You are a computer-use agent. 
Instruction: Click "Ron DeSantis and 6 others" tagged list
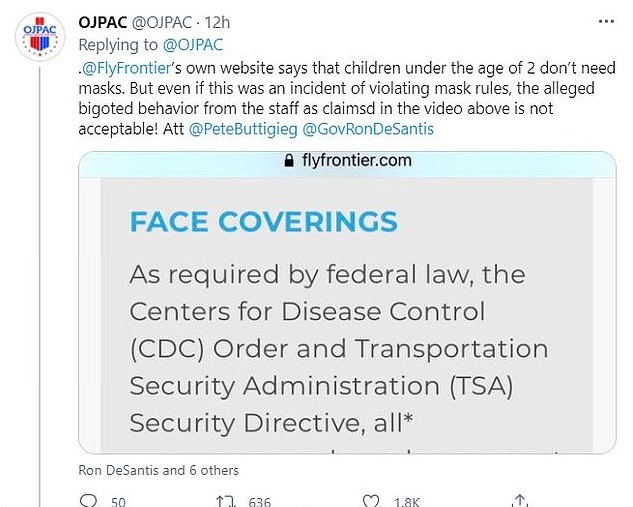coord(158,469)
